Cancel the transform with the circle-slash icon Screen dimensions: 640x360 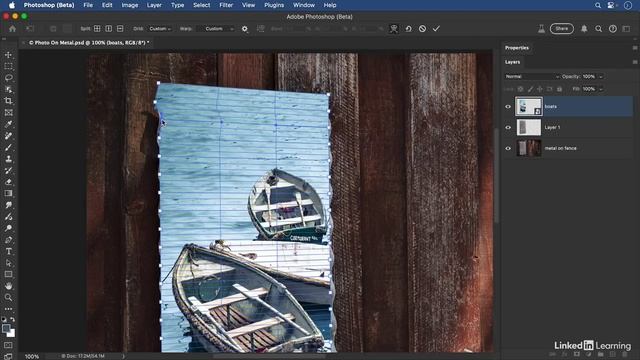[422, 29]
